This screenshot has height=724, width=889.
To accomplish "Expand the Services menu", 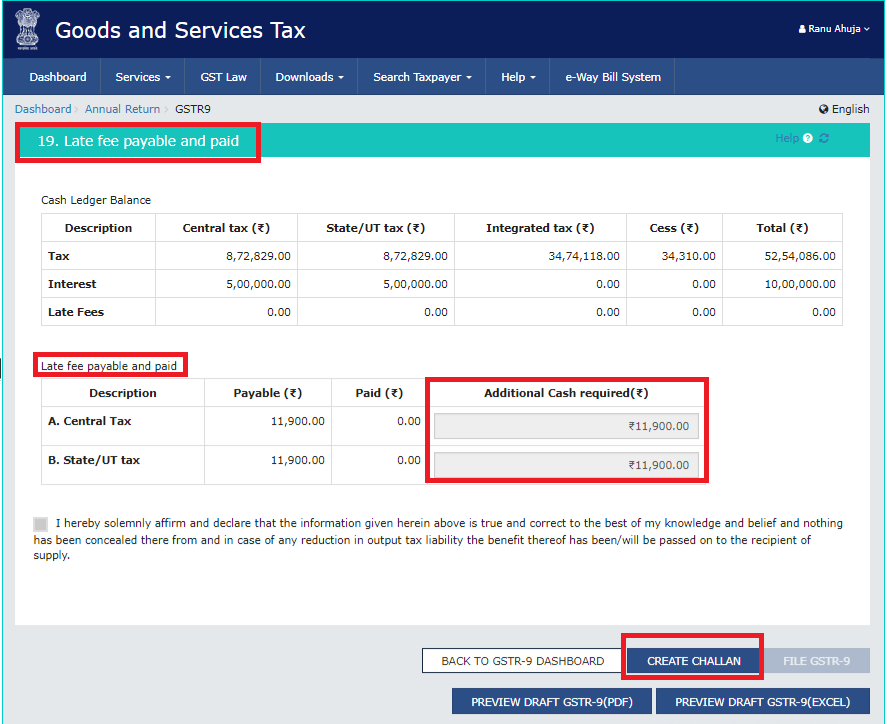I will pyautogui.click(x=142, y=77).
